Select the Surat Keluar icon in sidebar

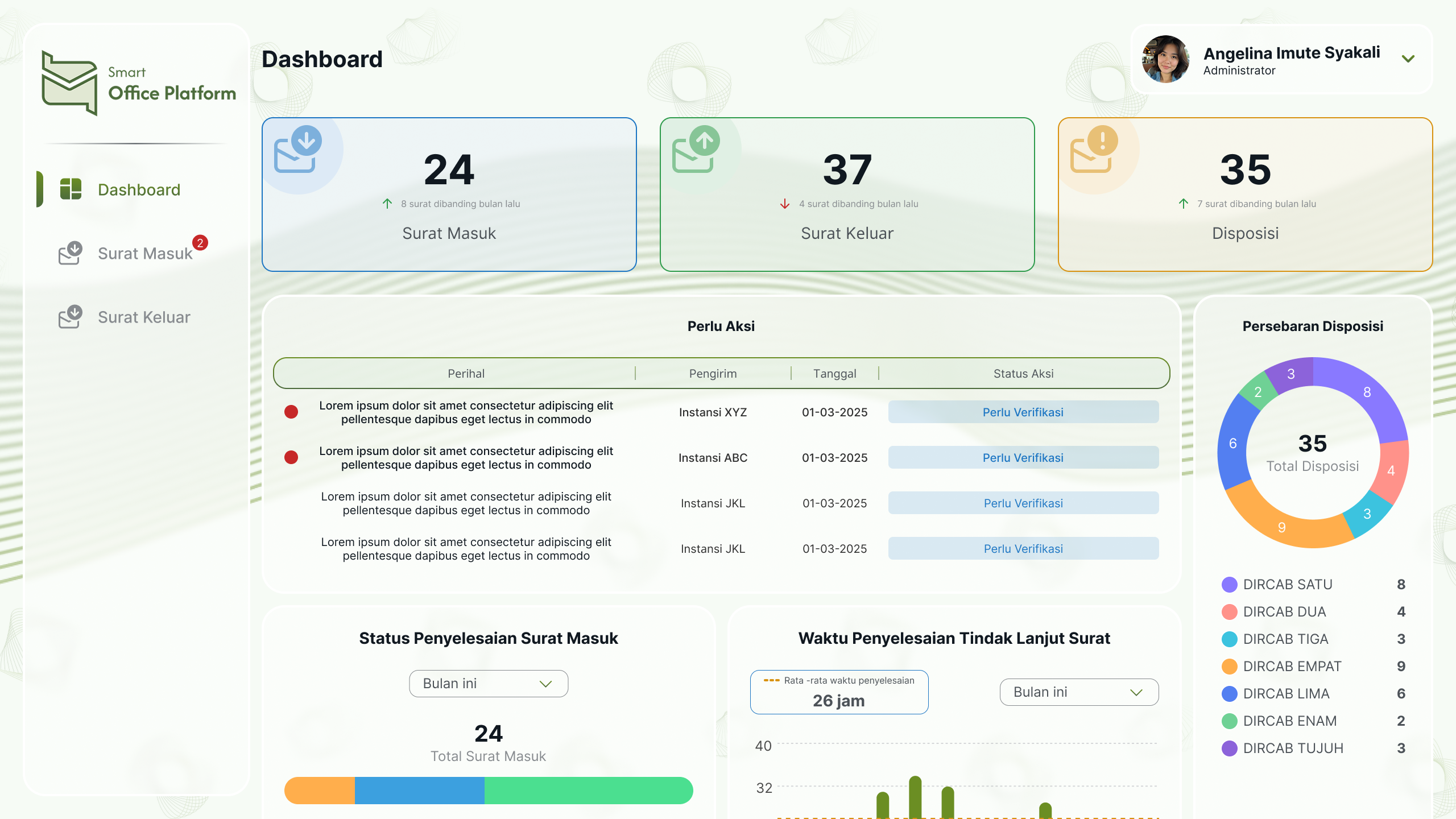tap(69, 317)
